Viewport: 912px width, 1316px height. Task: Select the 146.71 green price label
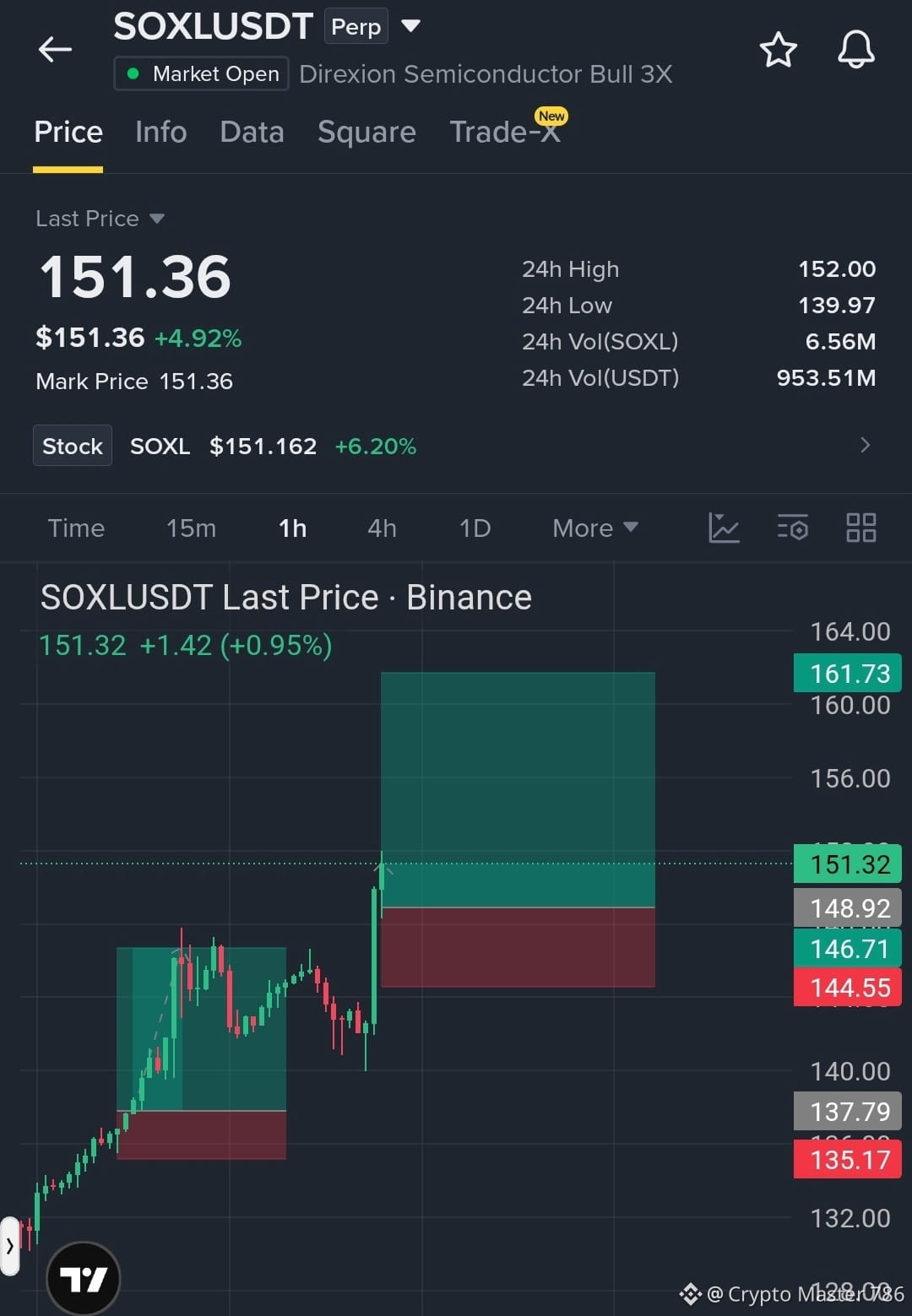[x=848, y=949]
